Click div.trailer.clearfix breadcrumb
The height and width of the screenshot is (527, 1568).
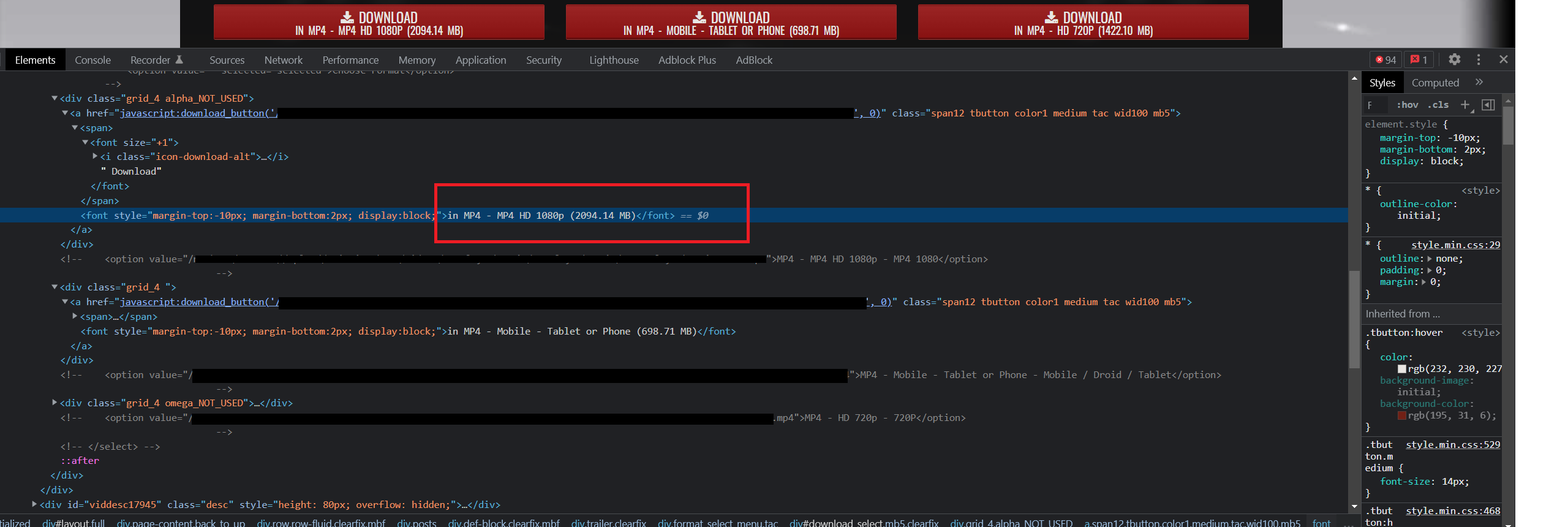(x=609, y=523)
